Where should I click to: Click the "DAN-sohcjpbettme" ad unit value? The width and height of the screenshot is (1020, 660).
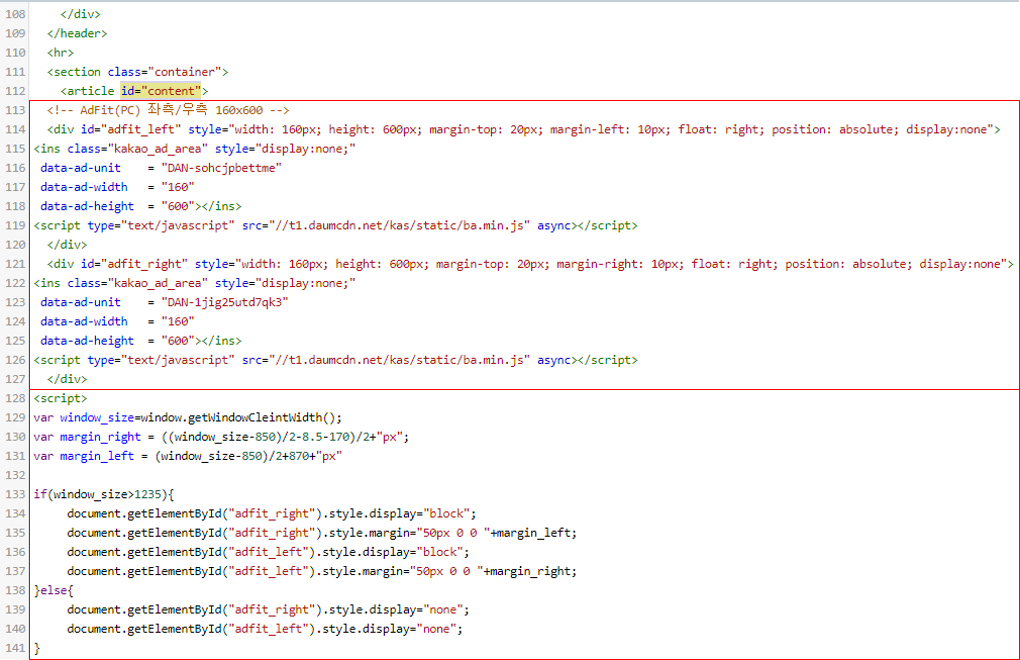pos(221,168)
